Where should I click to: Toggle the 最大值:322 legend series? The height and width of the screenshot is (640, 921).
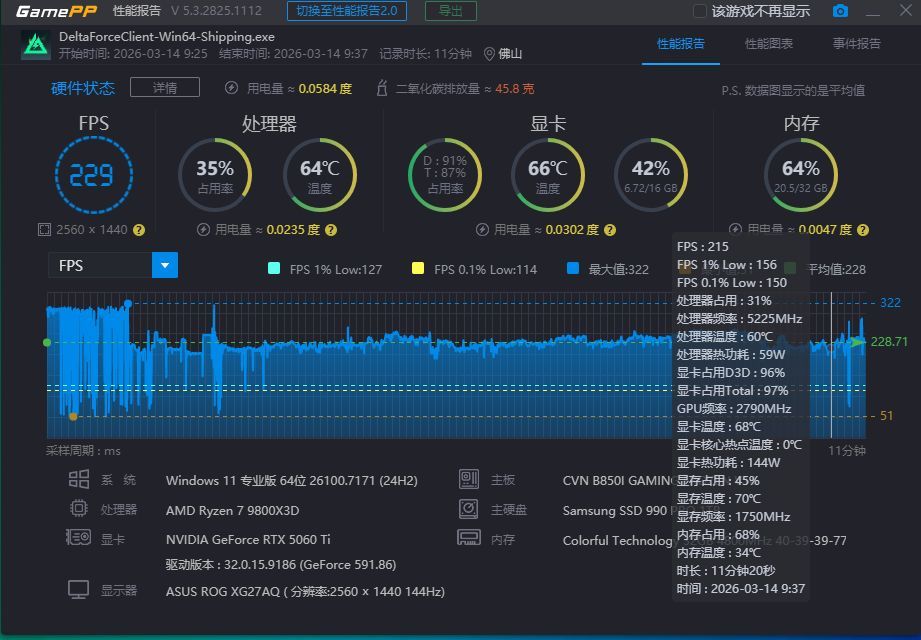pos(608,270)
